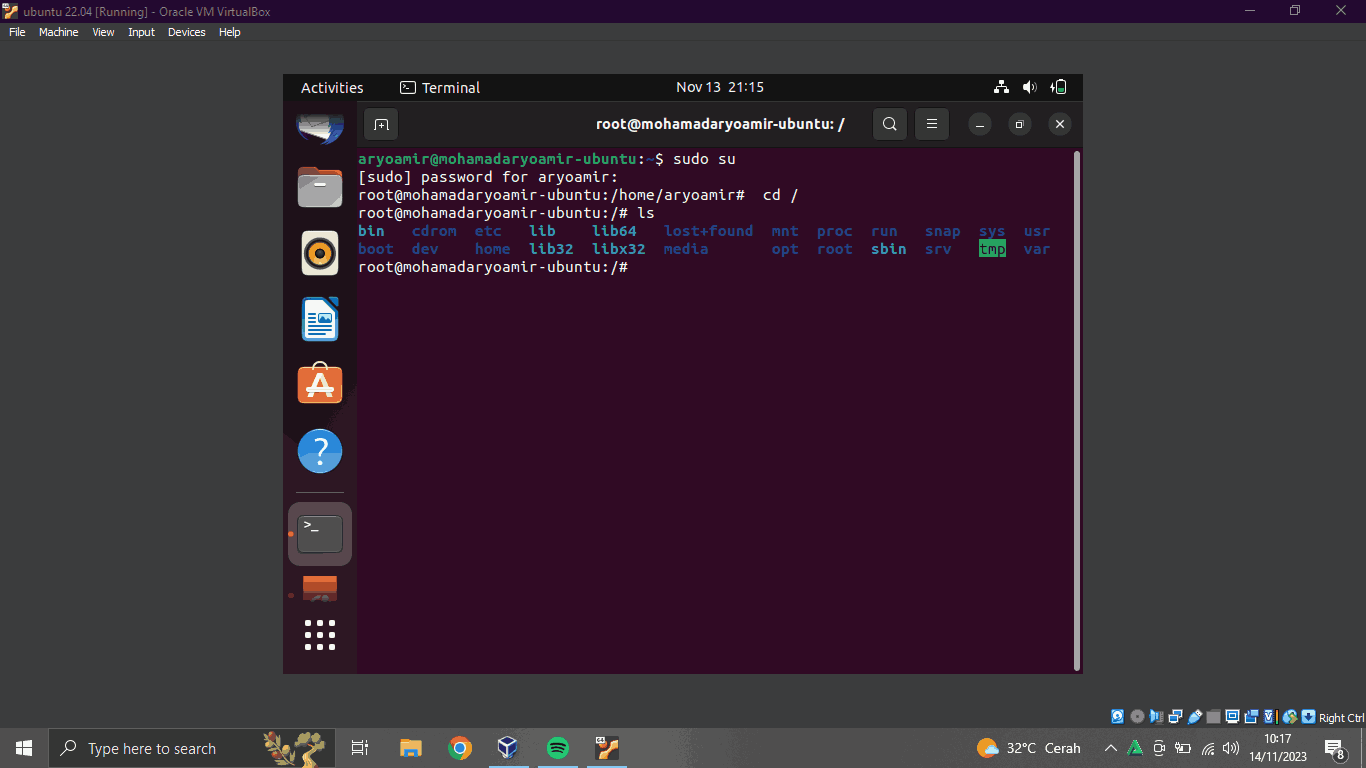Viewport: 1366px width, 768px height.
Task: Click the battery icon in the Ubuntu top bar
Action: click(1060, 87)
